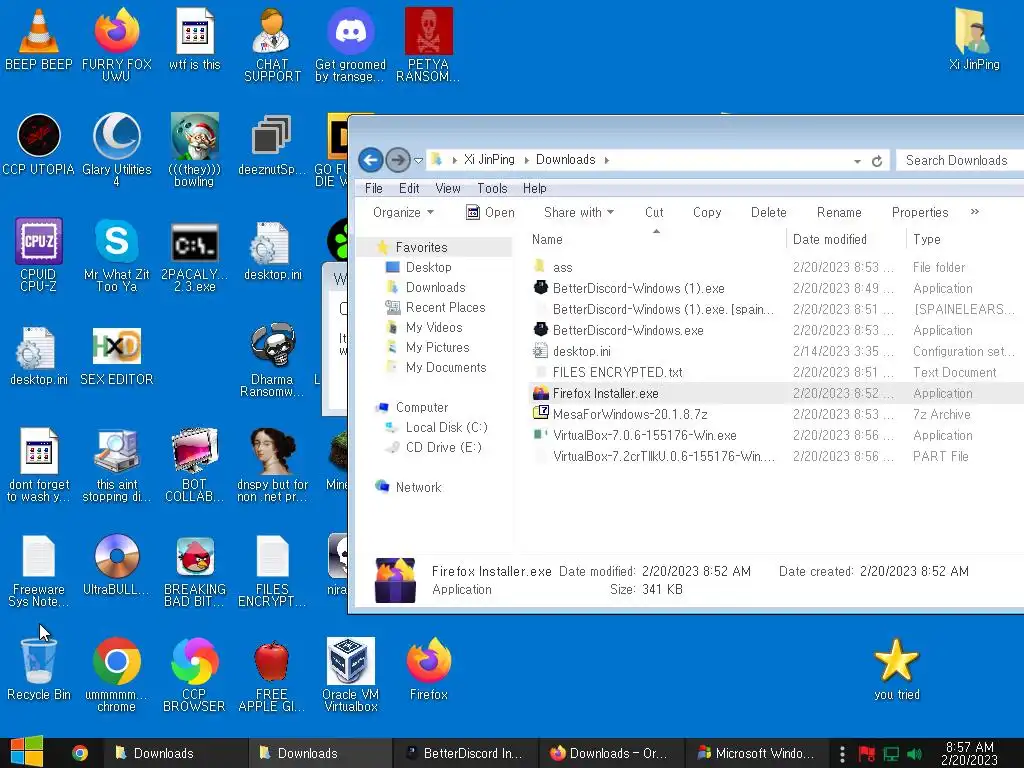Select the 'ass' folder row
This screenshot has height=768, width=1024.
[776, 267]
